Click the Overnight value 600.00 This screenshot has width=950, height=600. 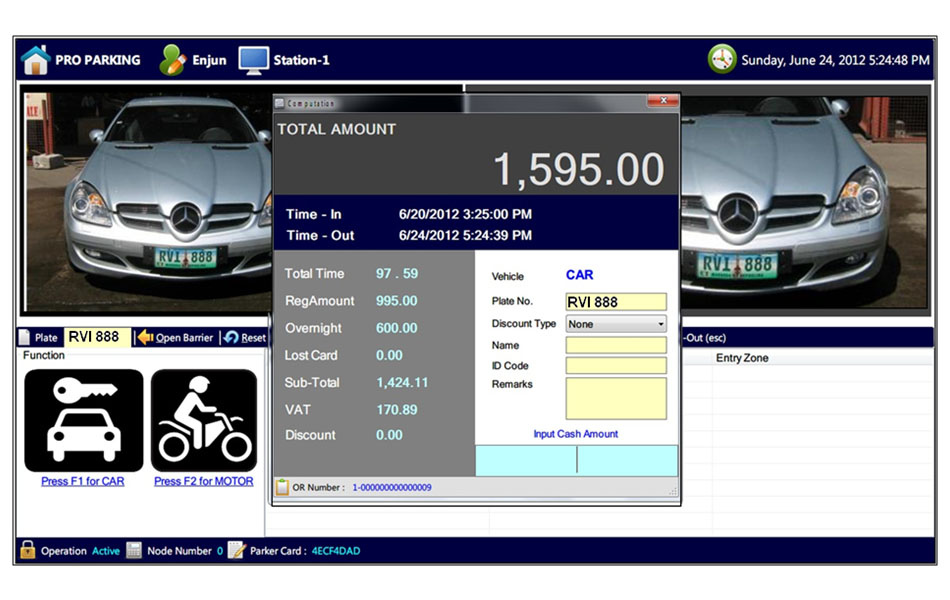click(x=397, y=328)
